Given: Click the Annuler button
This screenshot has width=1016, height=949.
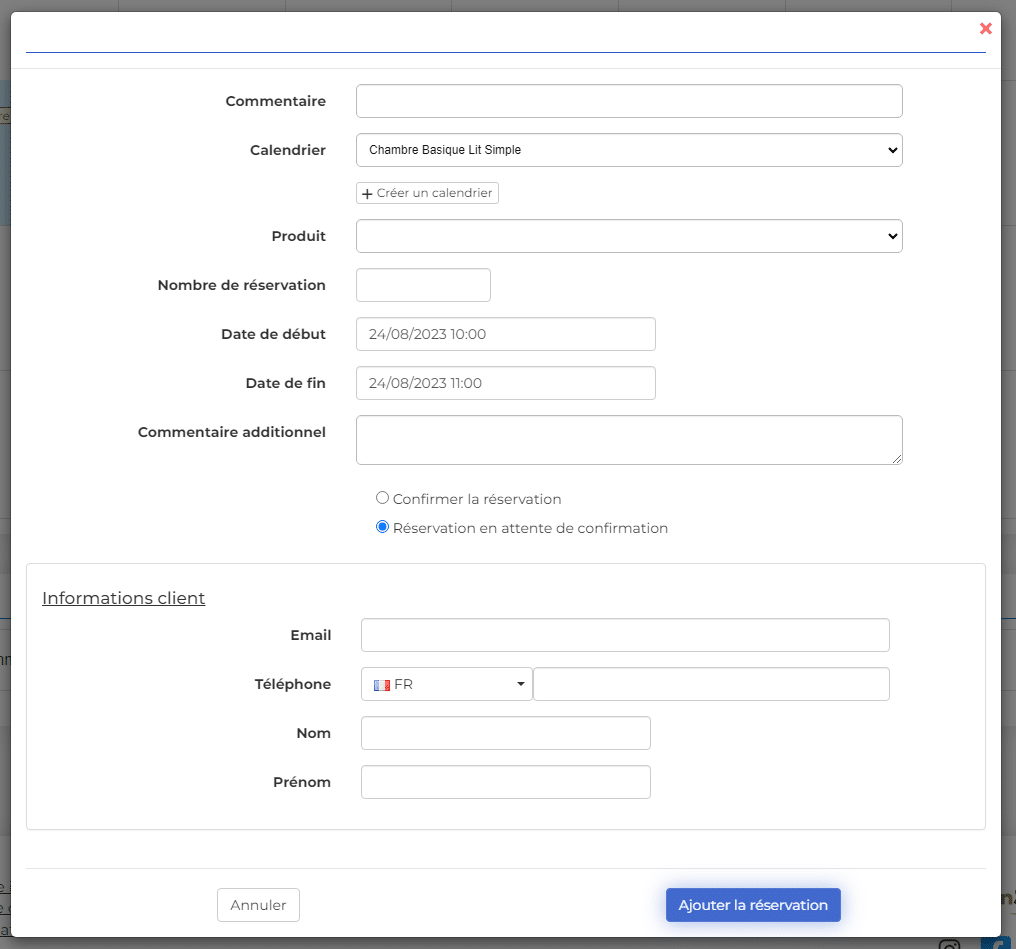Looking at the screenshot, I should 258,905.
